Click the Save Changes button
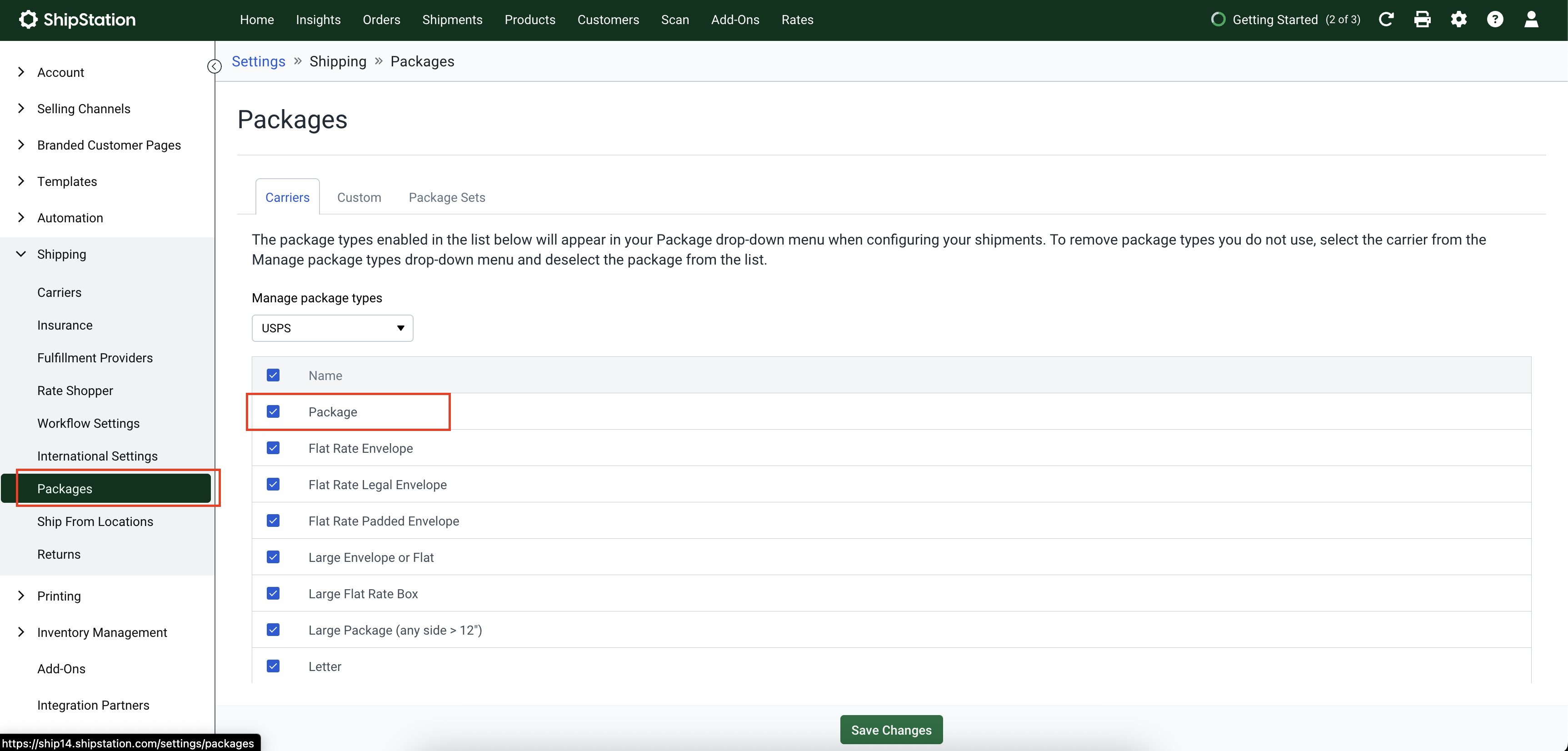 coord(891,730)
